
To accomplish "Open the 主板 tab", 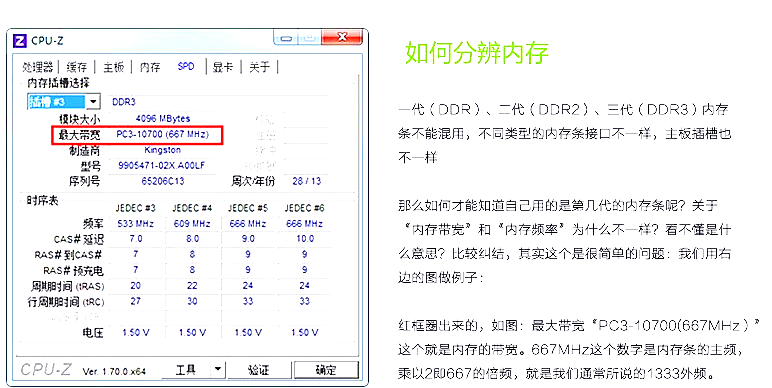I will tap(113, 67).
